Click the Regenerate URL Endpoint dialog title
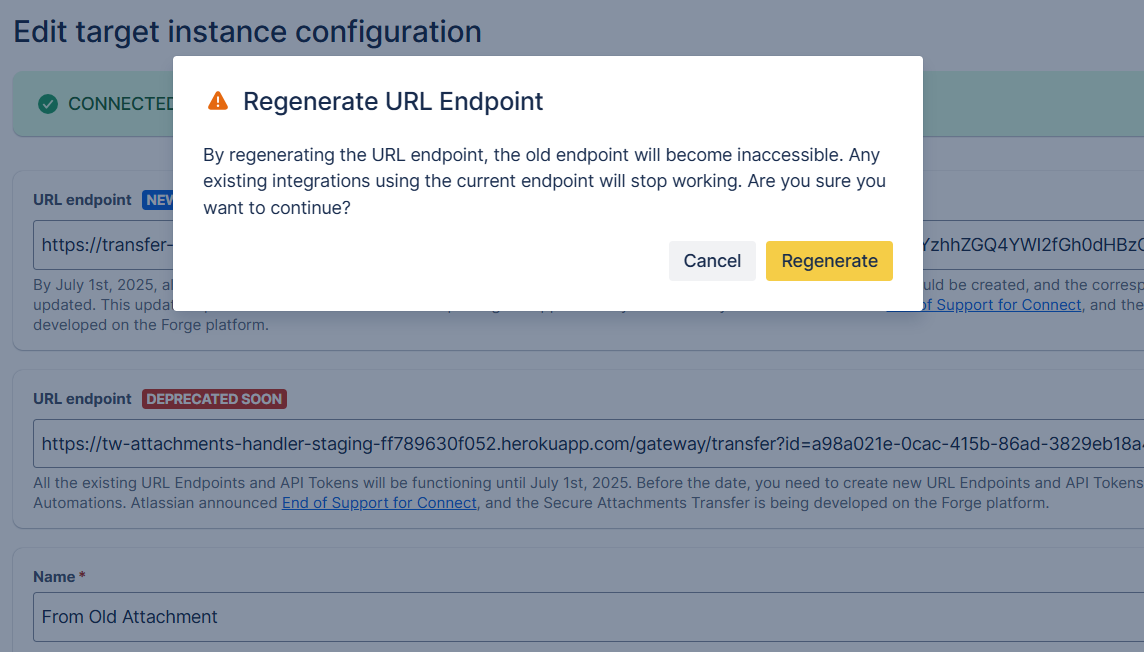 [x=393, y=101]
